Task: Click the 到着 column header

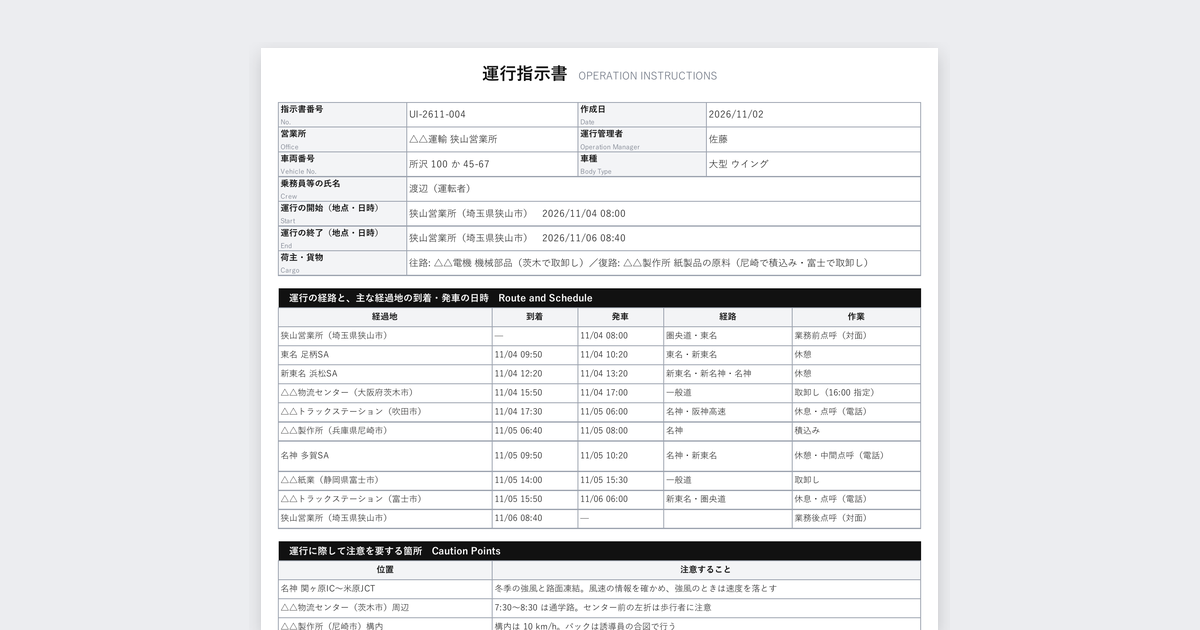Action: tap(534, 317)
